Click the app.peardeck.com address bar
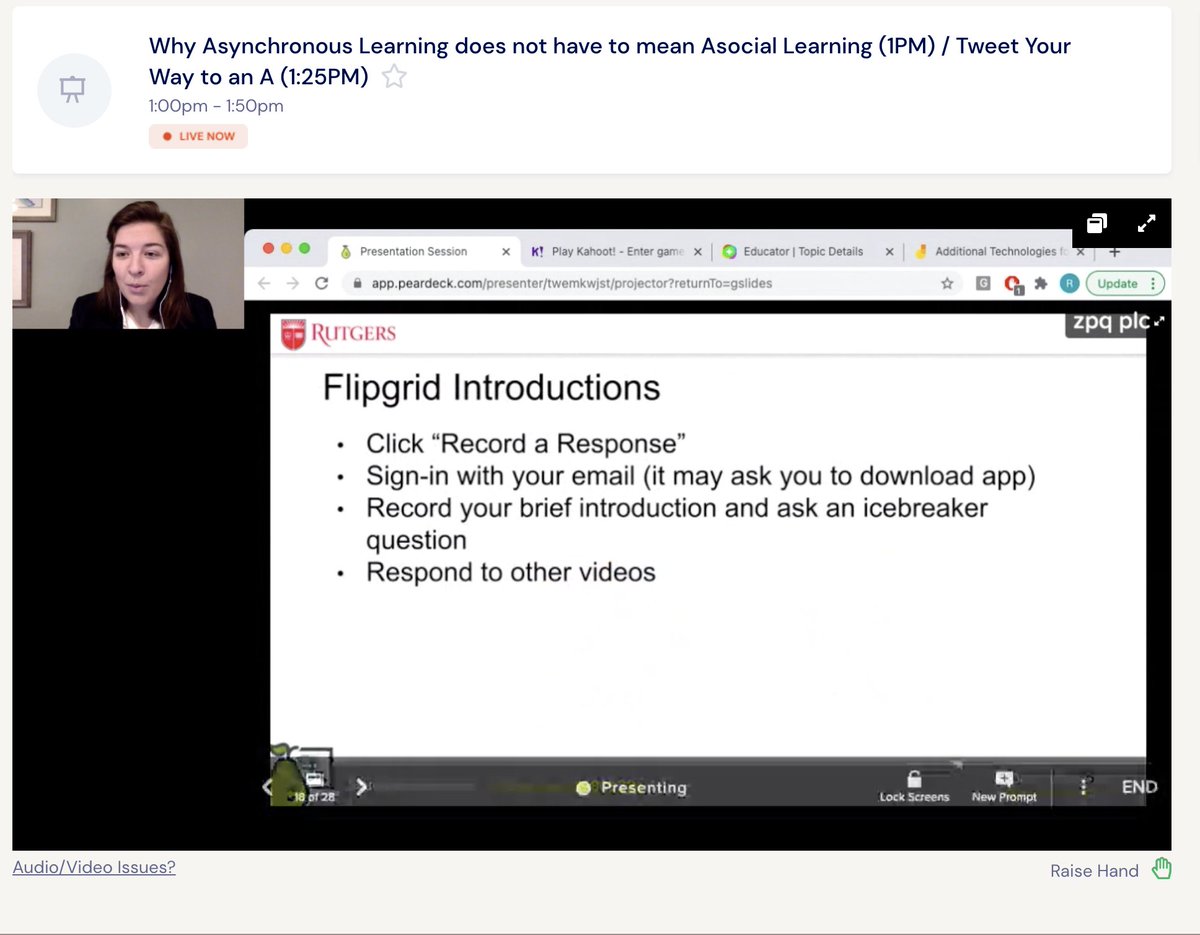Screen dimensions: 1200x935 [652, 284]
